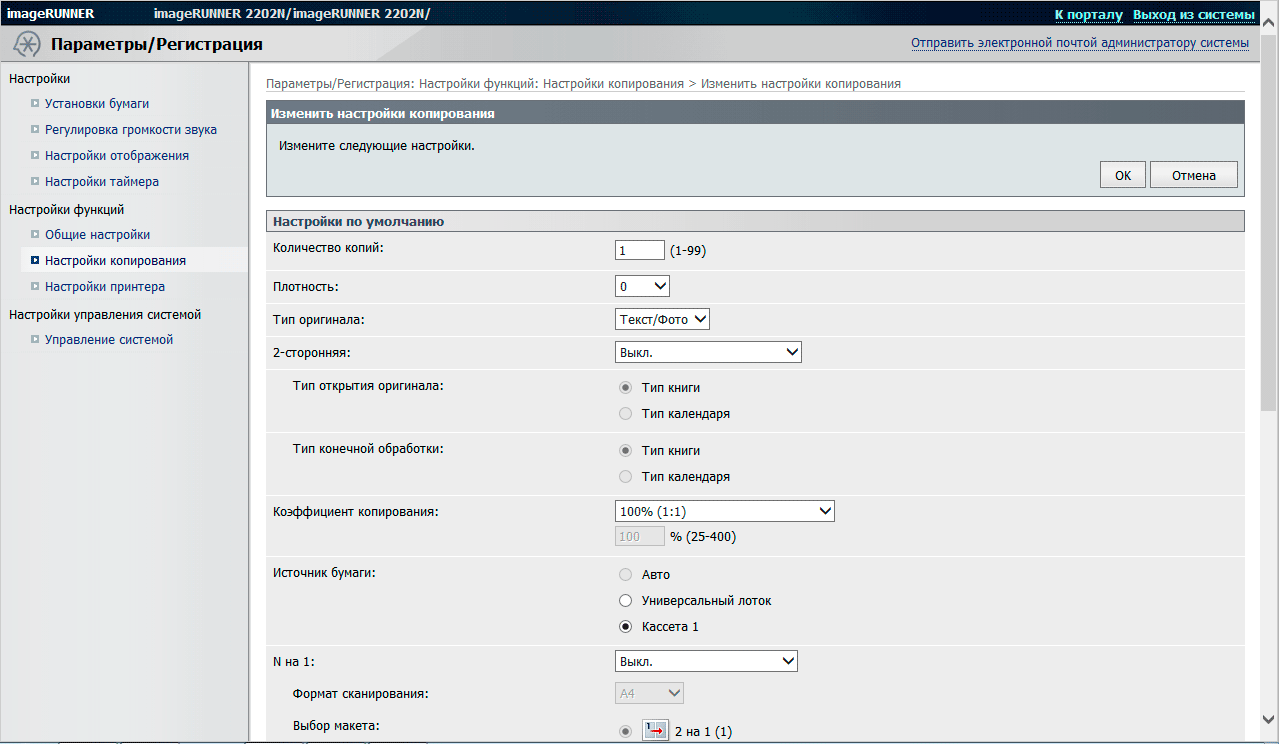Click the 2 на 1 (1) layout icon
The height and width of the screenshot is (744, 1279).
click(x=655, y=731)
